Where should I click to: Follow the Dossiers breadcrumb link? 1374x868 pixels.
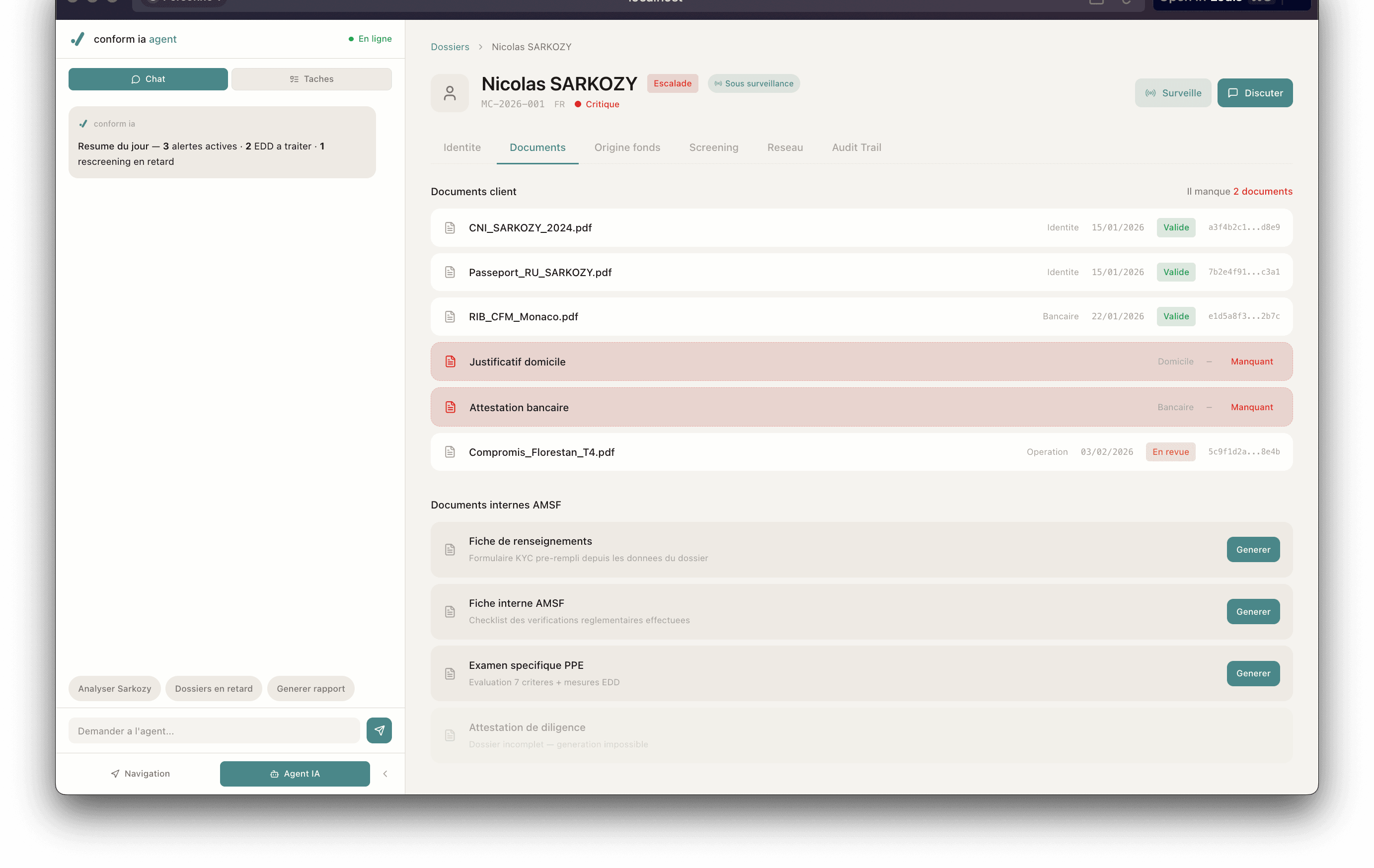[450, 47]
